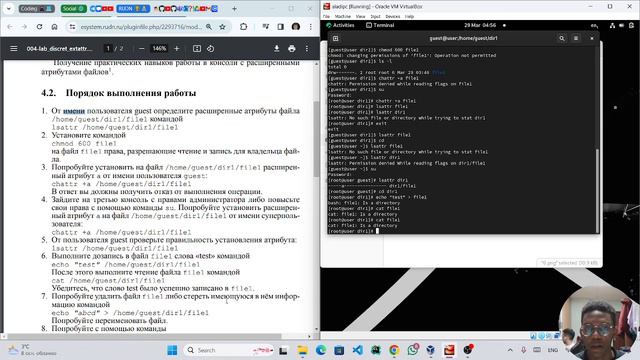Open GNOME Activities overview

pyautogui.click(x=340, y=25)
